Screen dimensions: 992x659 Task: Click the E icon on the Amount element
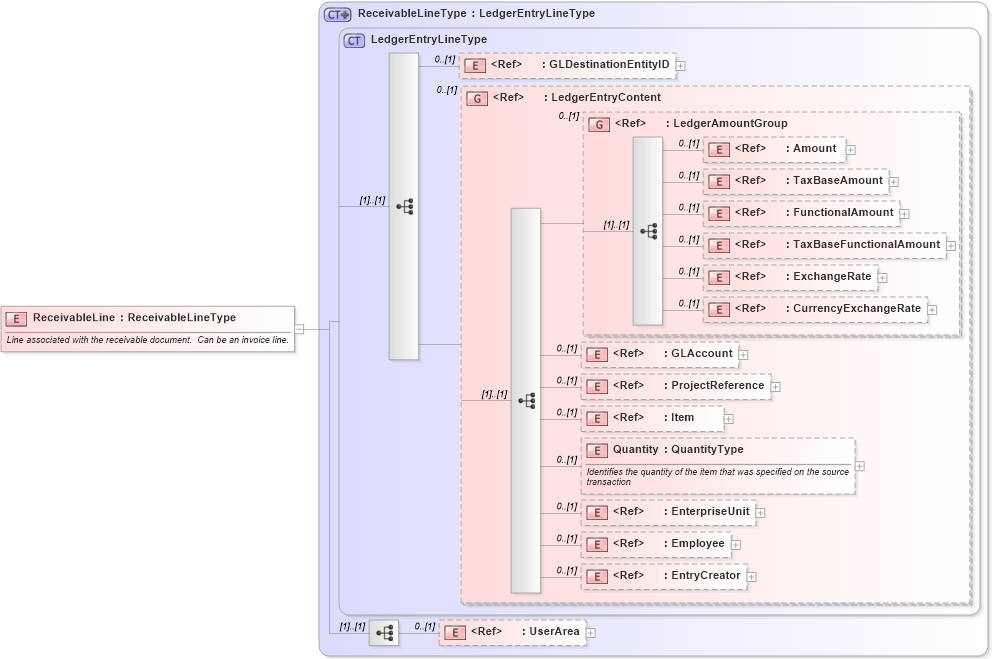tap(719, 149)
